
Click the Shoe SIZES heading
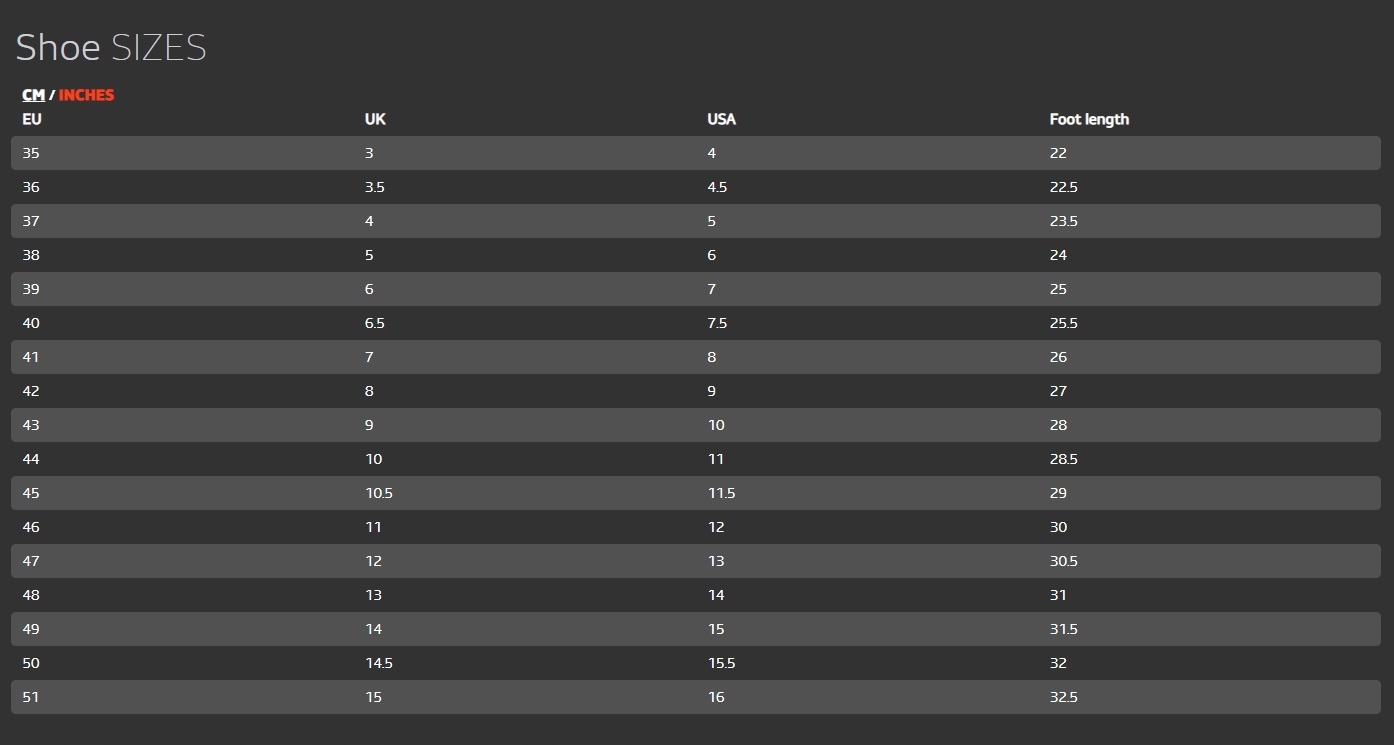click(x=111, y=48)
